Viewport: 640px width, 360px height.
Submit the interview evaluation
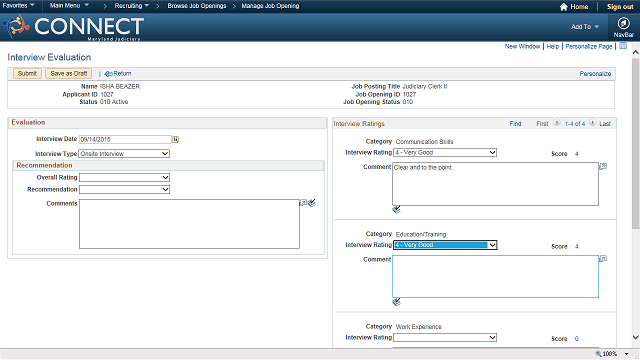coord(27,73)
